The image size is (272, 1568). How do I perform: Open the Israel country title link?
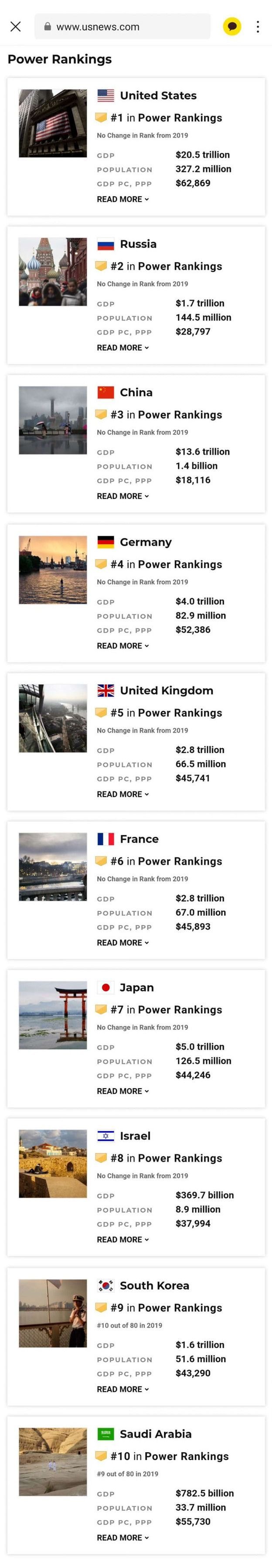[135, 1136]
